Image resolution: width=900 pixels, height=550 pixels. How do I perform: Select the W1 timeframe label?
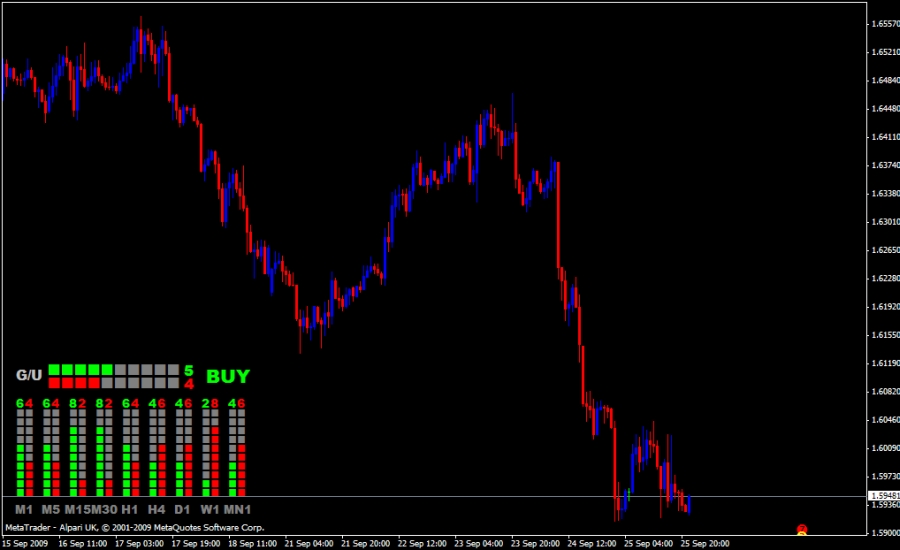click(x=209, y=508)
